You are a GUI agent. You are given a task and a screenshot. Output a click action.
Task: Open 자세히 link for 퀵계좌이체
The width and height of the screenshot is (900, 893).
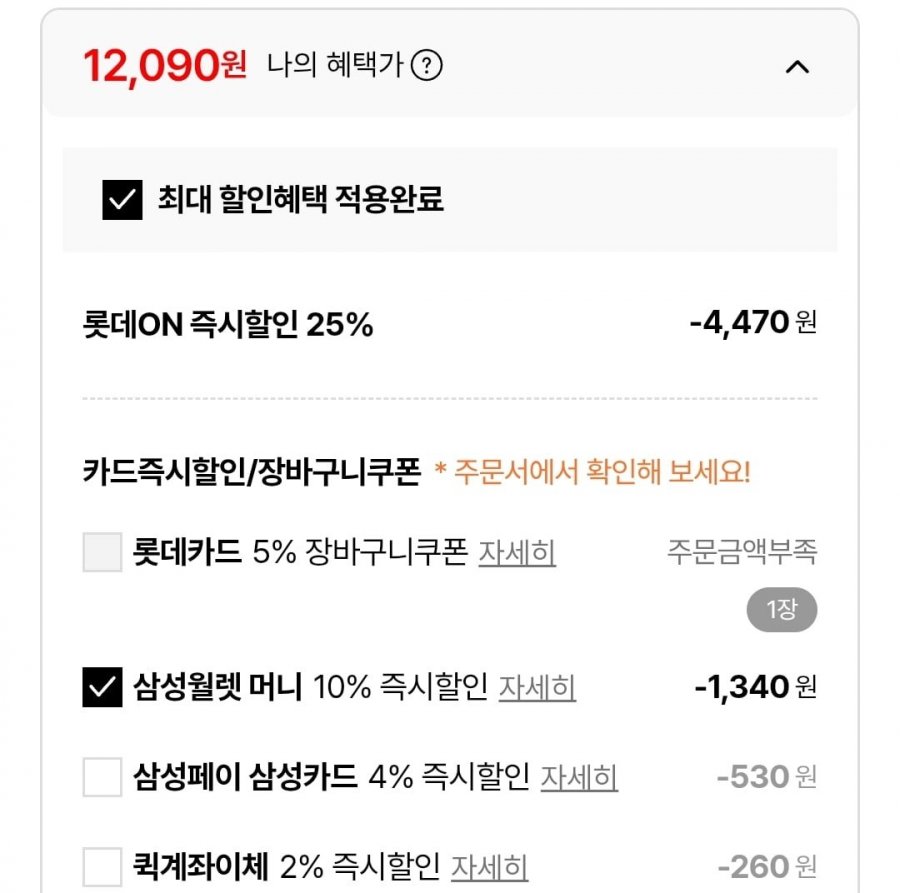click(489, 866)
